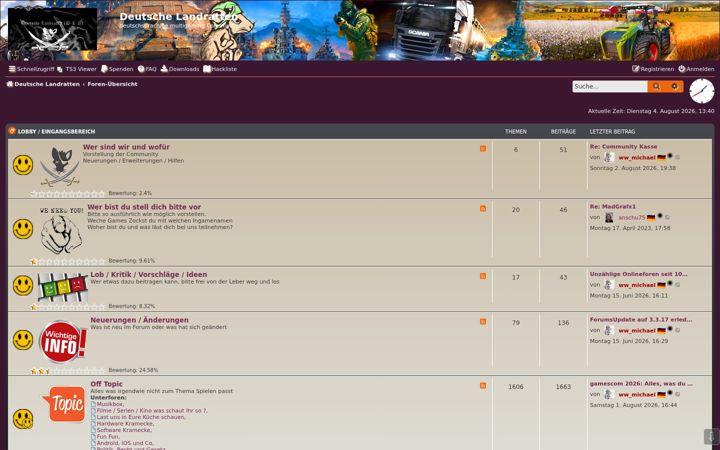Click smiley status icon of Neuerungen row
Screen dimensions: 720x450
[23, 340]
